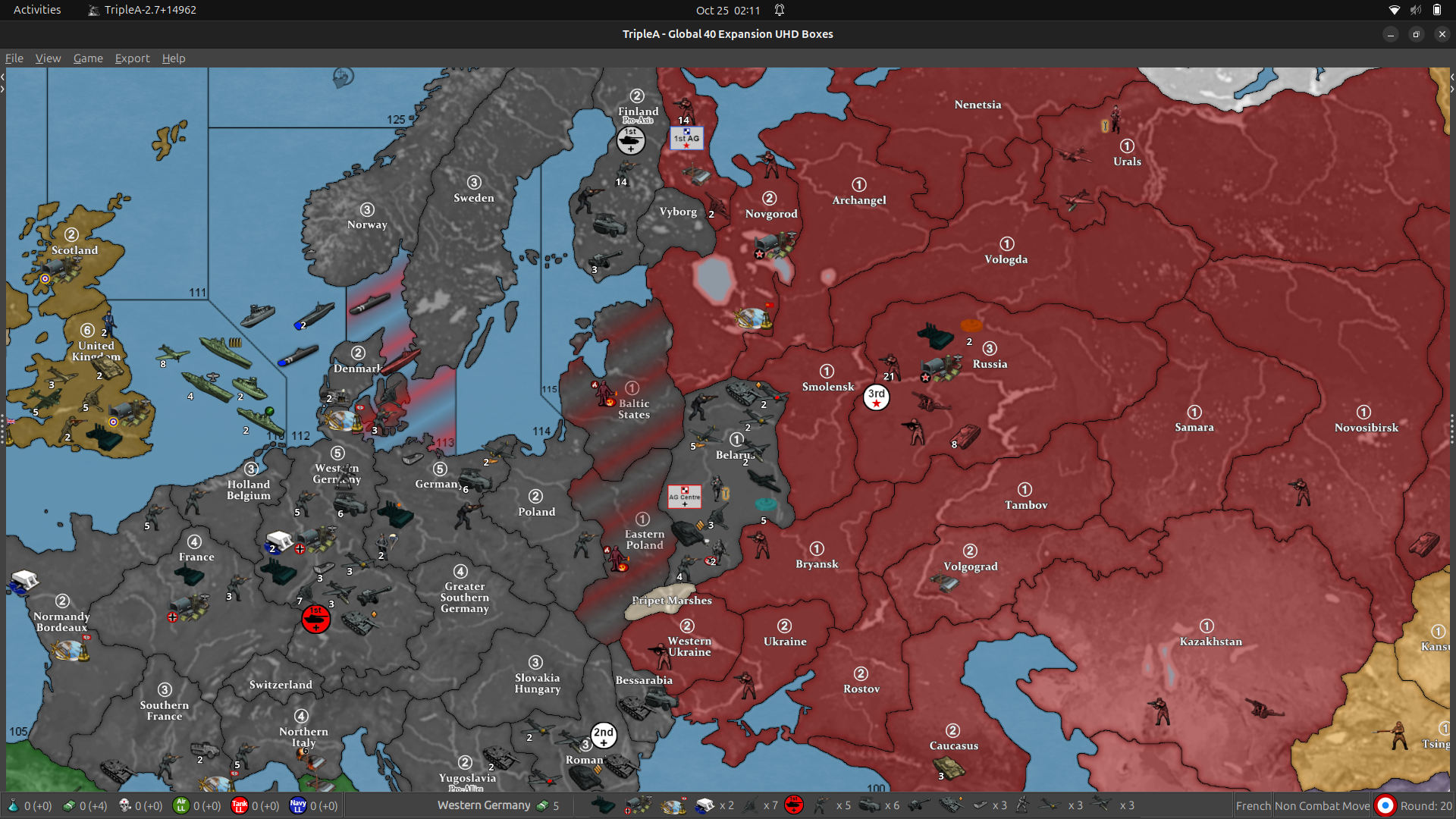Screen dimensions: 1456x819
Task: Select the 3rd army marker near Russia
Action: (877, 397)
